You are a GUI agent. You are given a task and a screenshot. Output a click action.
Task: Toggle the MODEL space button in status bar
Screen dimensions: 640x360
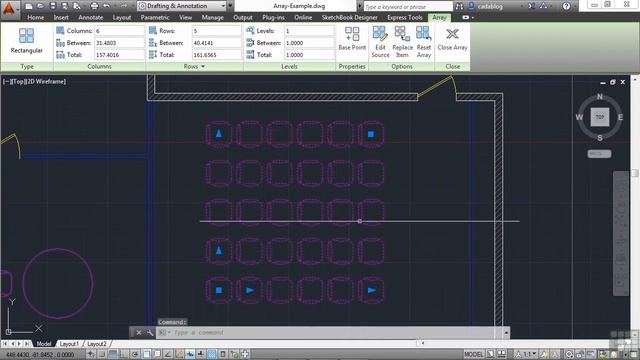click(x=473, y=354)
